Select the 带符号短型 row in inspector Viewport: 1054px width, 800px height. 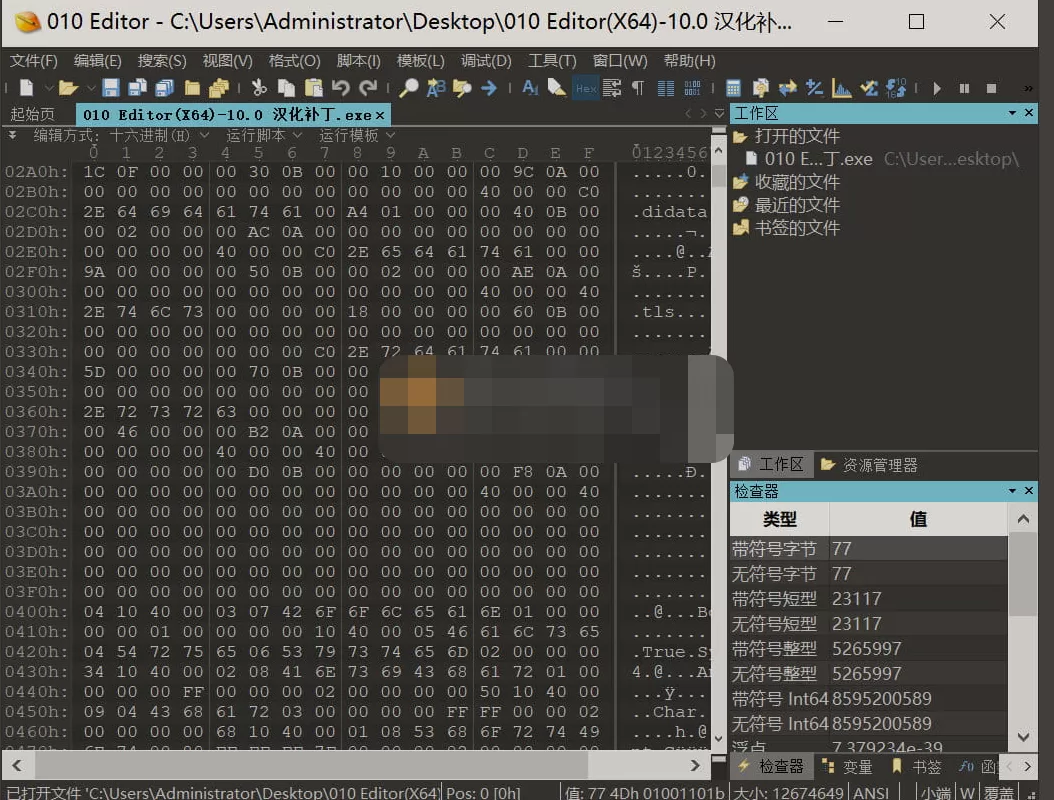[775, 599]
